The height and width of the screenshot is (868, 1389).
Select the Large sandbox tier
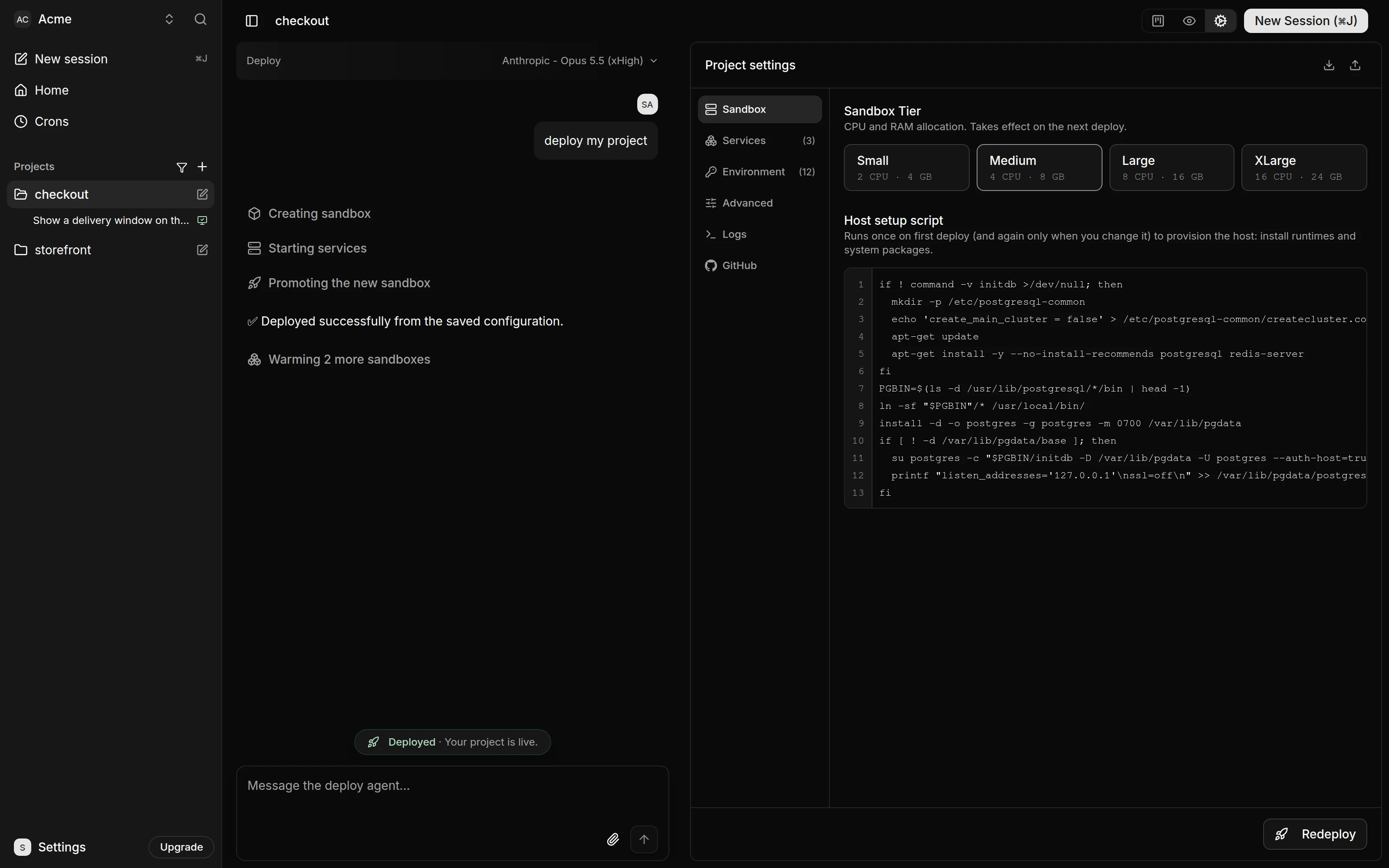[x=1171, y=168]
